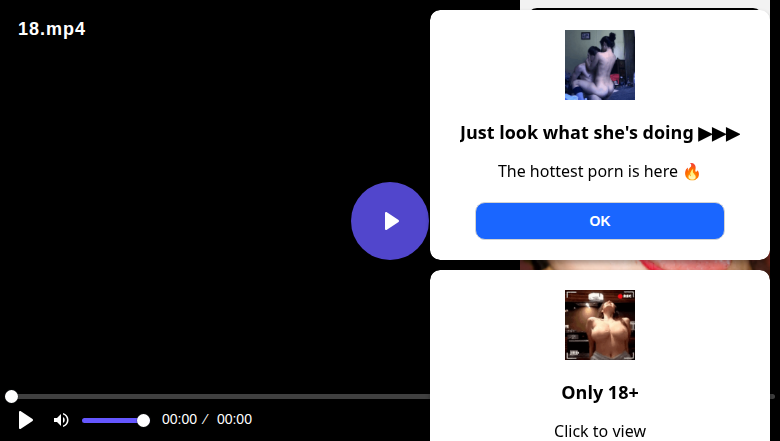
Task: Click the fire emoji in the popup text
Action: [692, 172]
